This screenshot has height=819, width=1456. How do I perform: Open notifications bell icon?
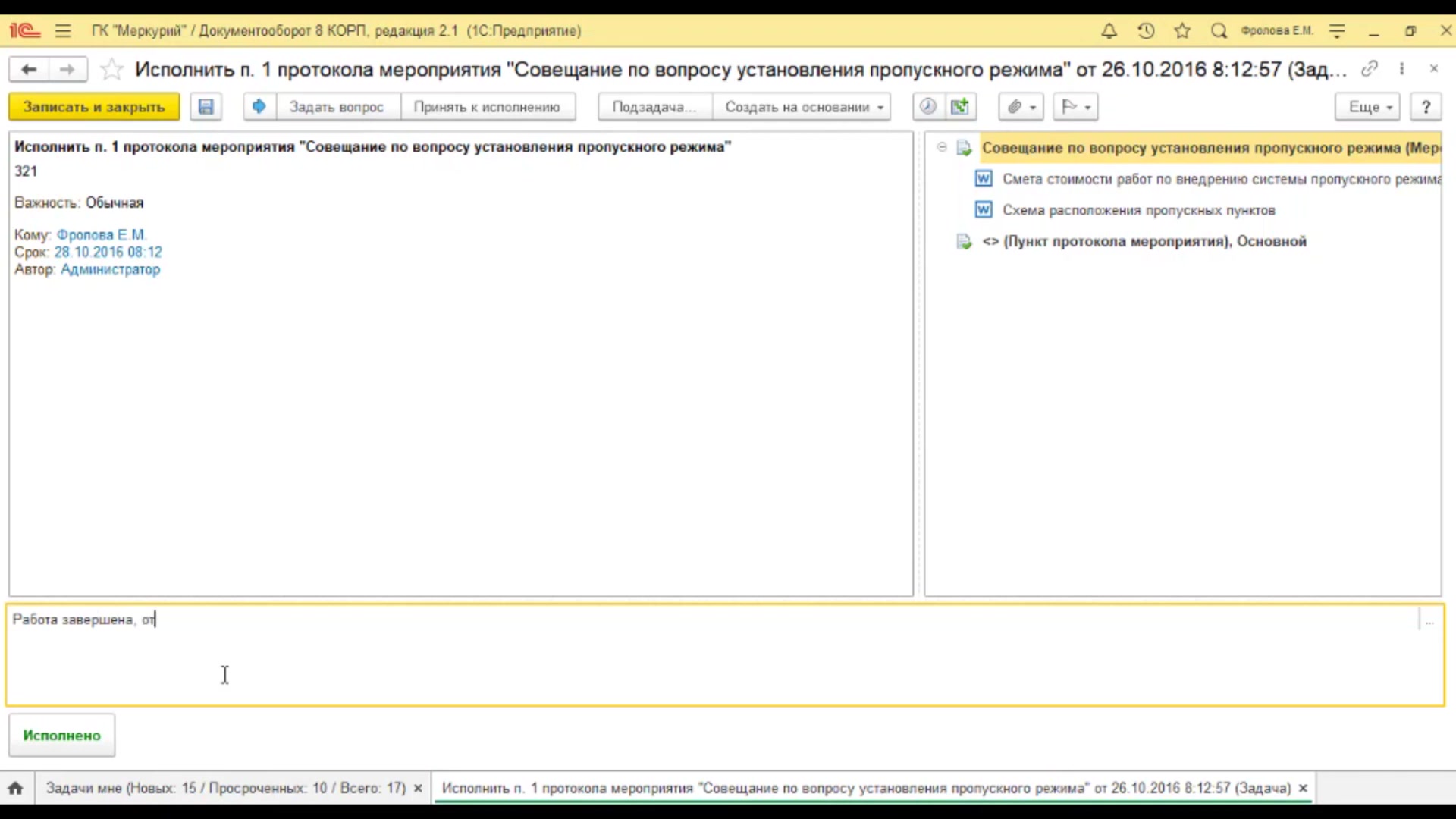coord(1109,31)
